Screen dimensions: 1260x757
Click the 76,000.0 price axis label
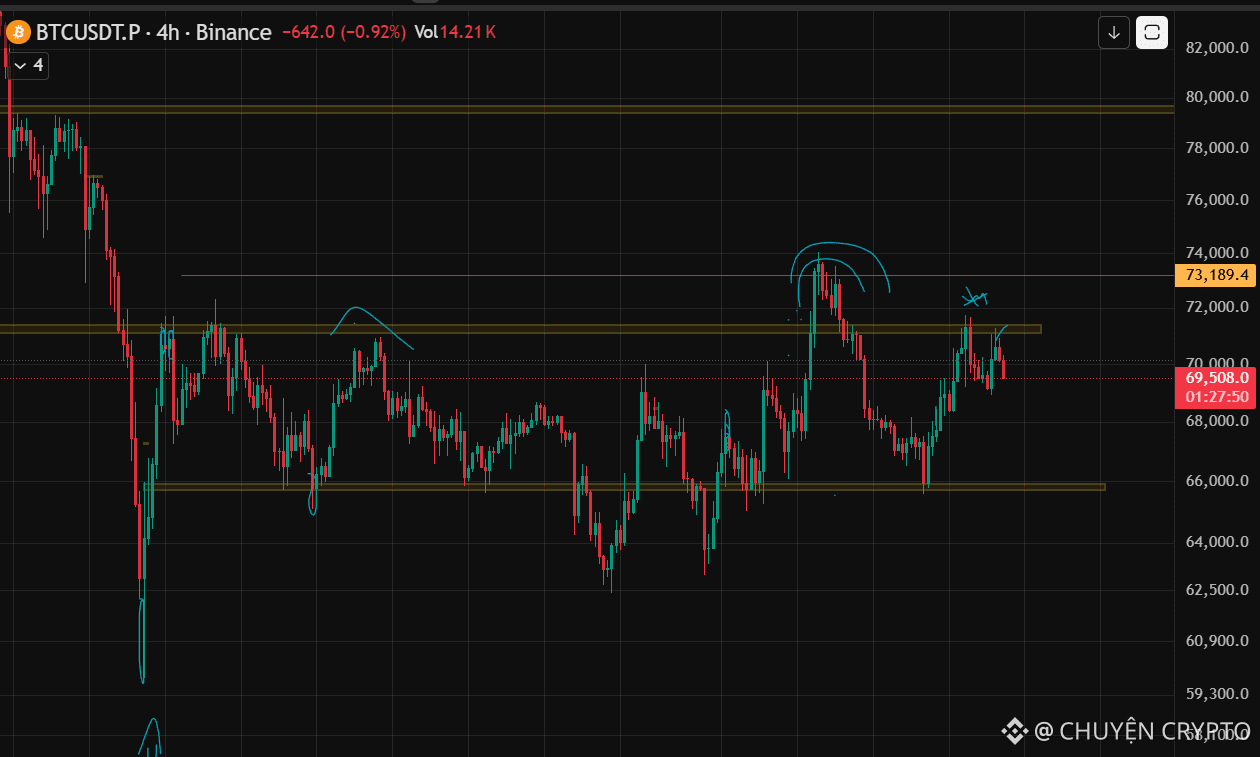1216,199
